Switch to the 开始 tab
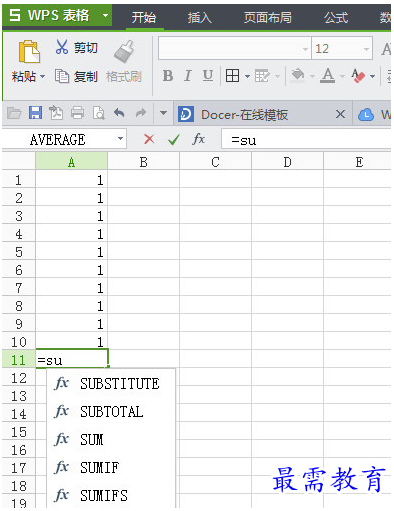Image resolution: width=394 pixels, height=511 pixels. tap(144, 17)
